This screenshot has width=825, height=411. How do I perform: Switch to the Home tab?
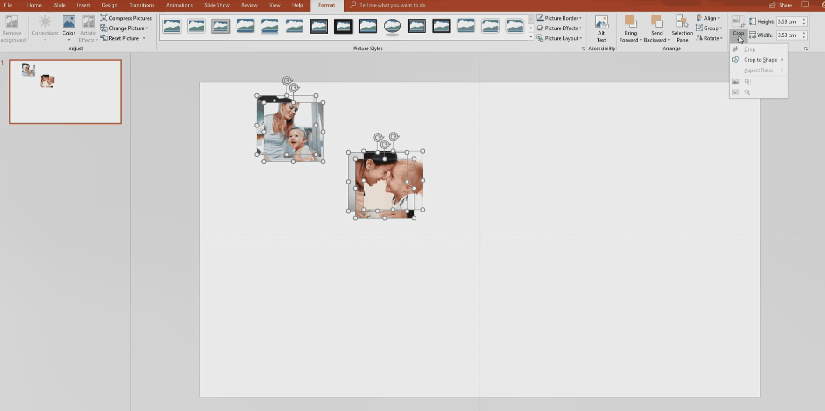(34, 5)
